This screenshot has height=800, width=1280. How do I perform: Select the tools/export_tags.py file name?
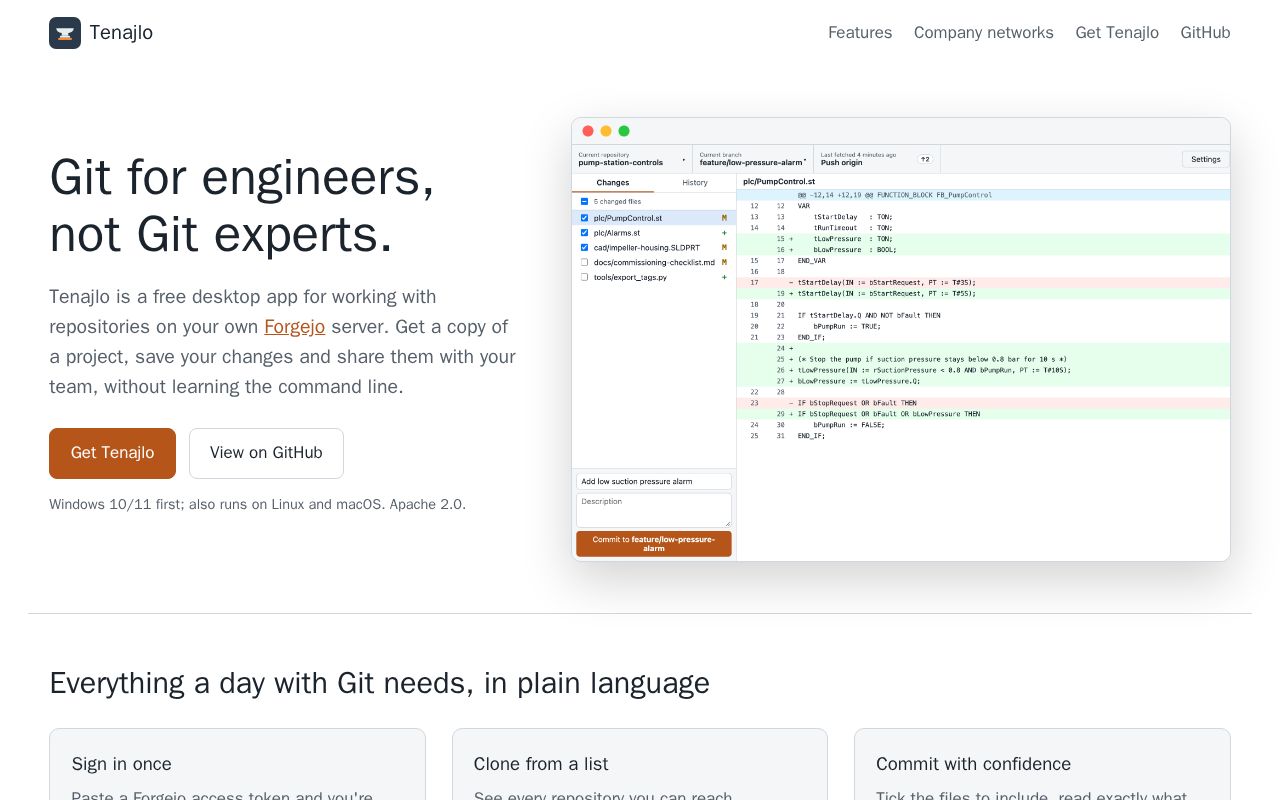[630, 277]
